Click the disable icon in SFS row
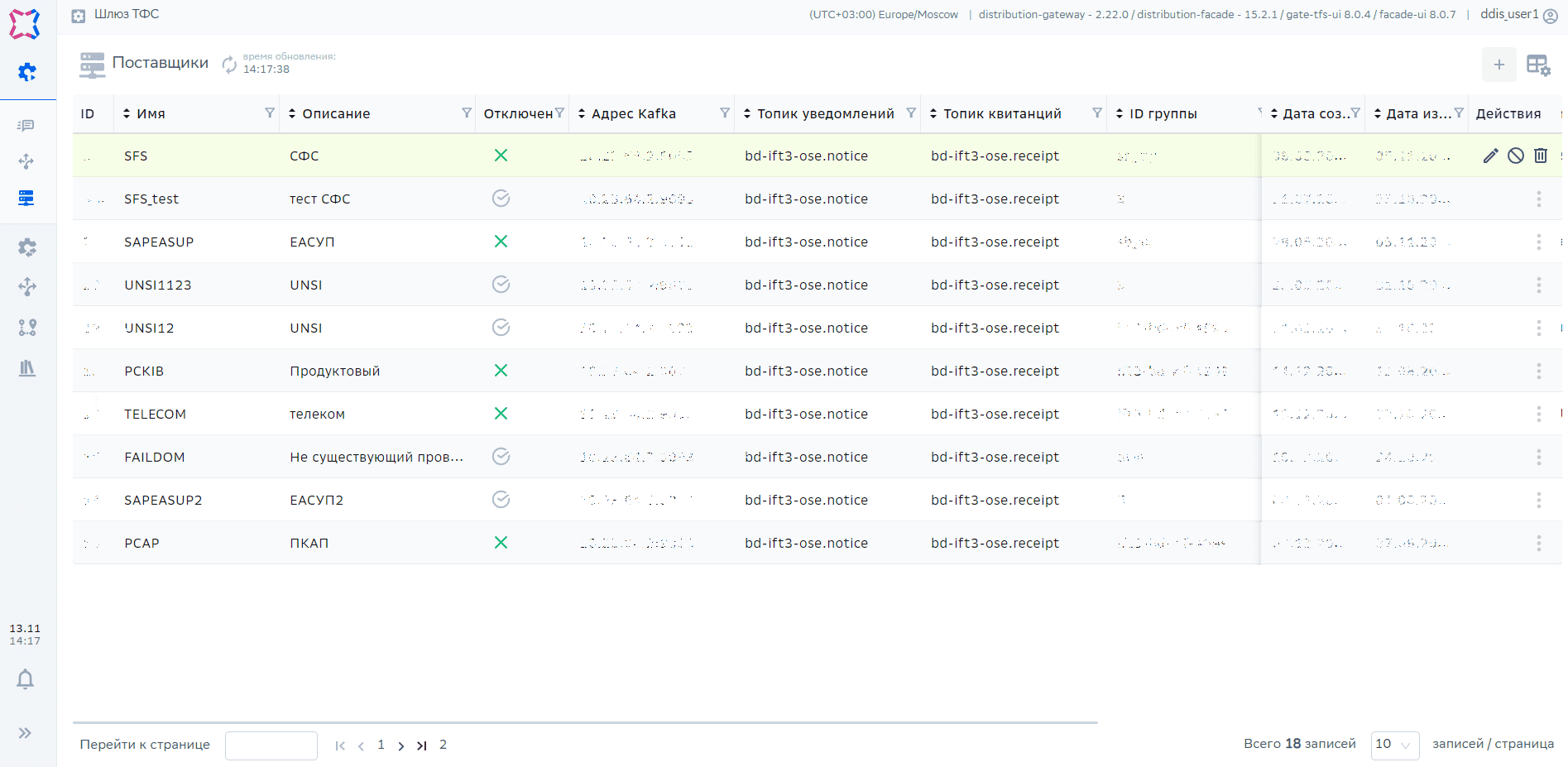Image resolution: width=1568 pixels, height=767 pixels. point(1515,156)
